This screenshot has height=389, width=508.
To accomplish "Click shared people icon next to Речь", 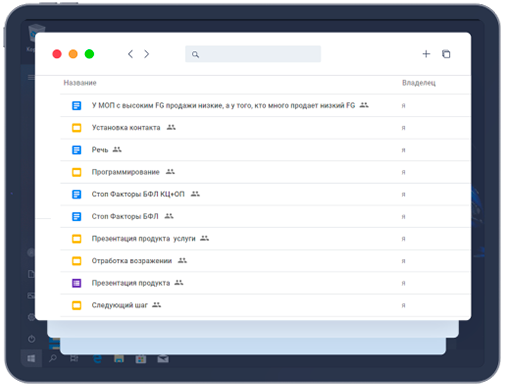I will click(x=117, y=149).
